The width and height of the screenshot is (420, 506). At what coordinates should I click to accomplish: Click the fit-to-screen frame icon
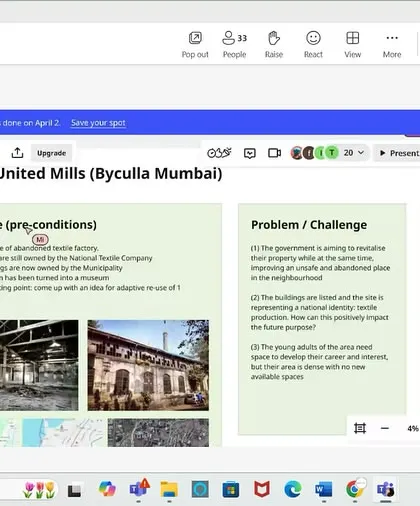tap(360, 428)
